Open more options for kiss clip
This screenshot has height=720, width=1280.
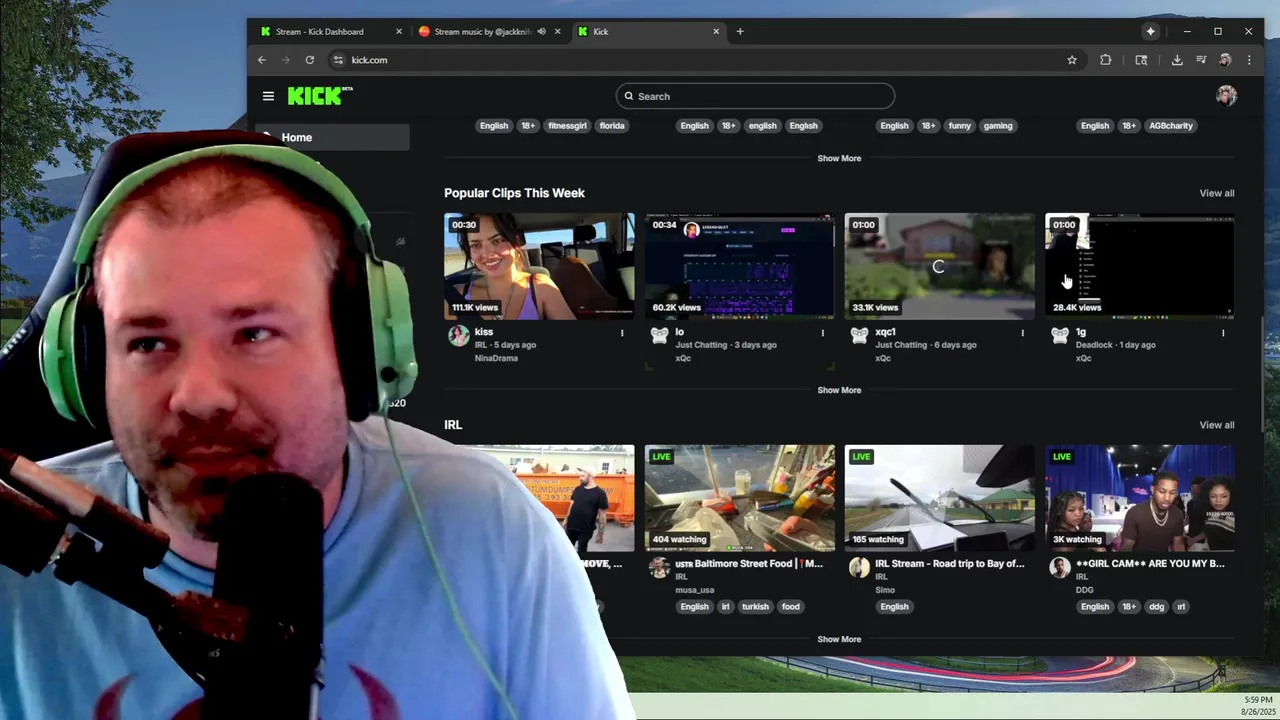point(622,333)
